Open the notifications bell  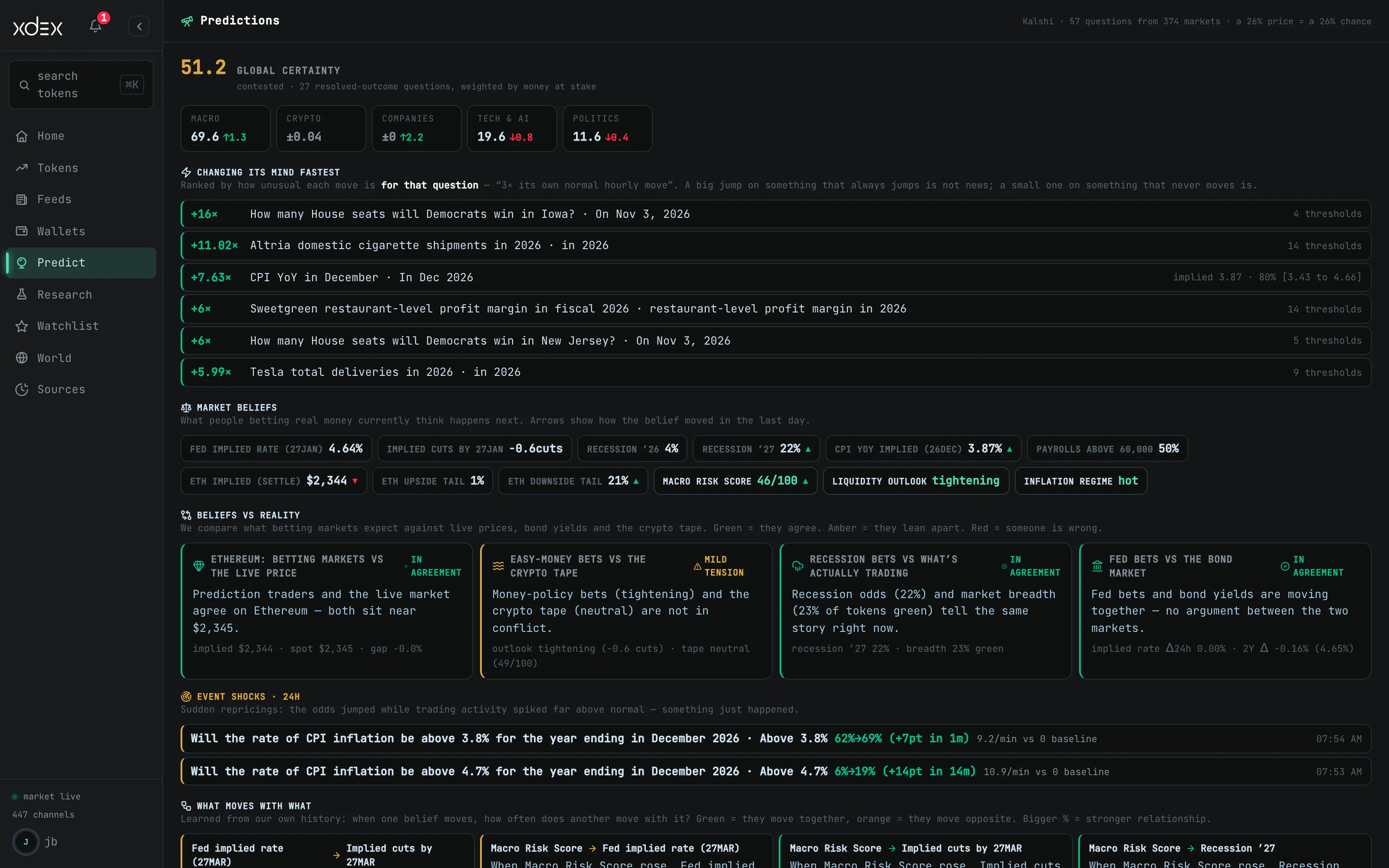[95, 26]
